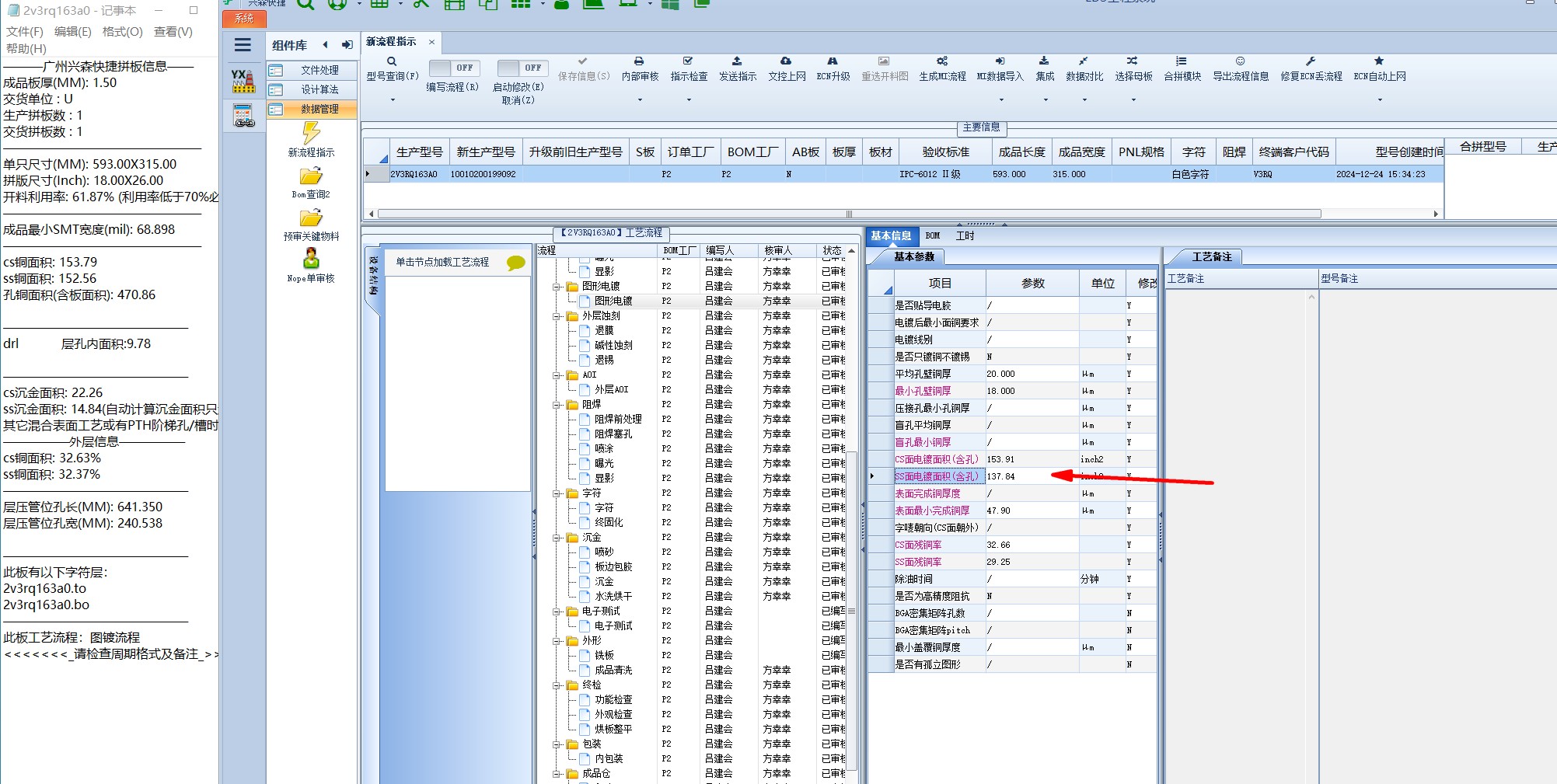Pin the 组件库 panel with the arrow icon
Screen dimensions: 1557x784
[347, 45]
